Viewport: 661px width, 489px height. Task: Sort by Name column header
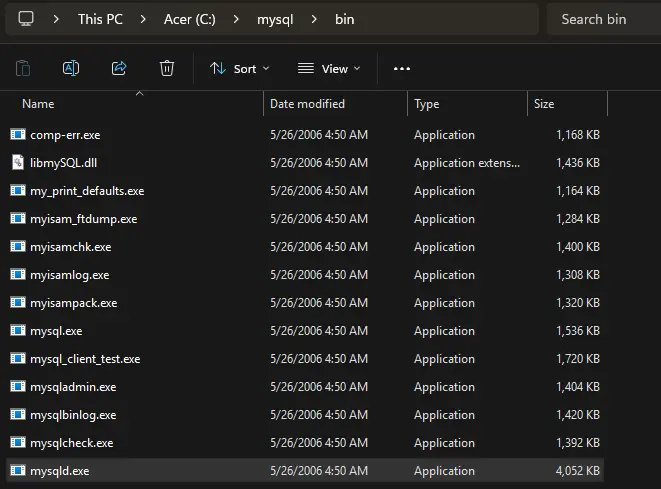(x=38, y=104)
